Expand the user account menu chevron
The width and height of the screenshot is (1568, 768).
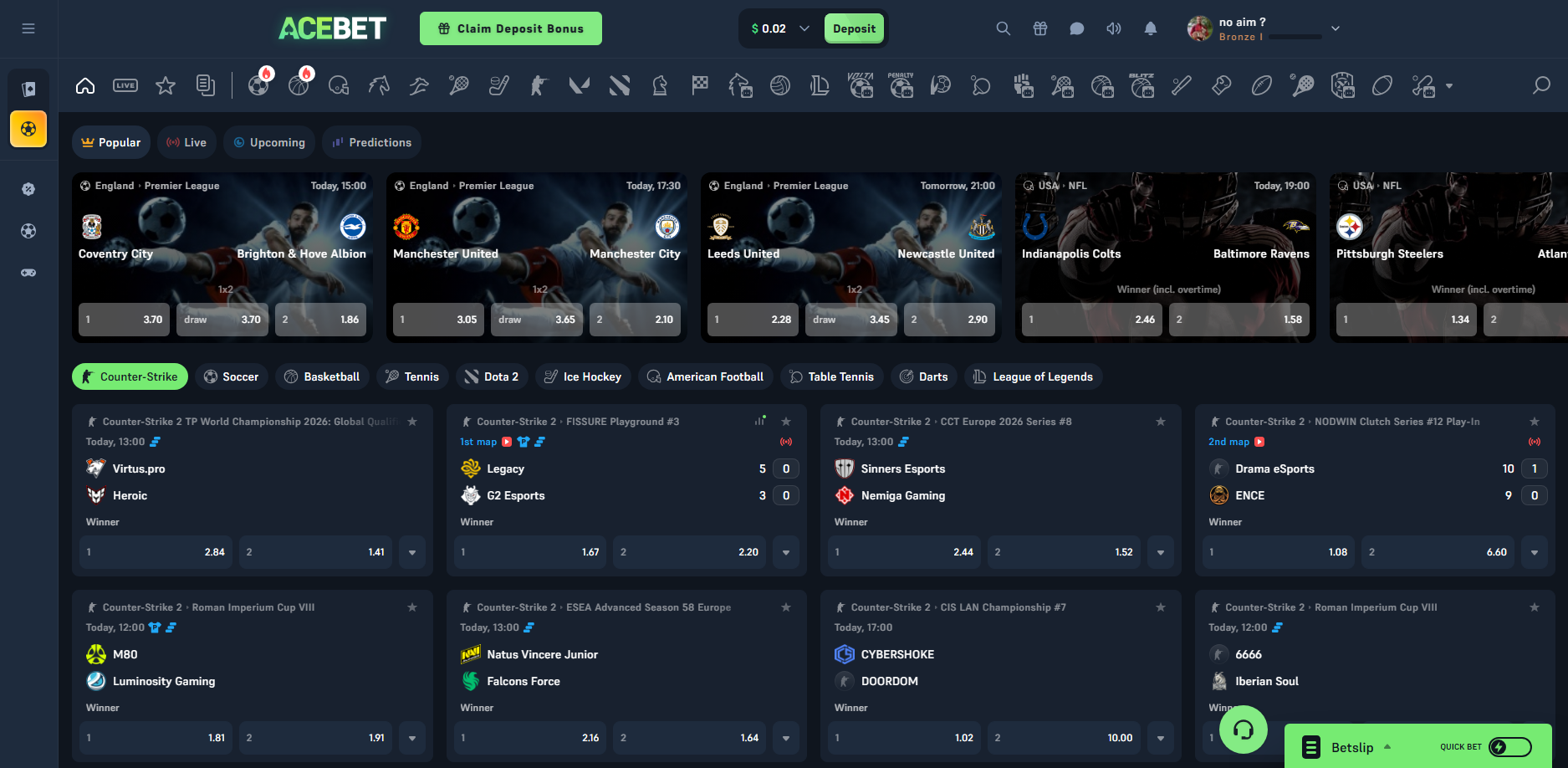click(x=1336, y=28)
